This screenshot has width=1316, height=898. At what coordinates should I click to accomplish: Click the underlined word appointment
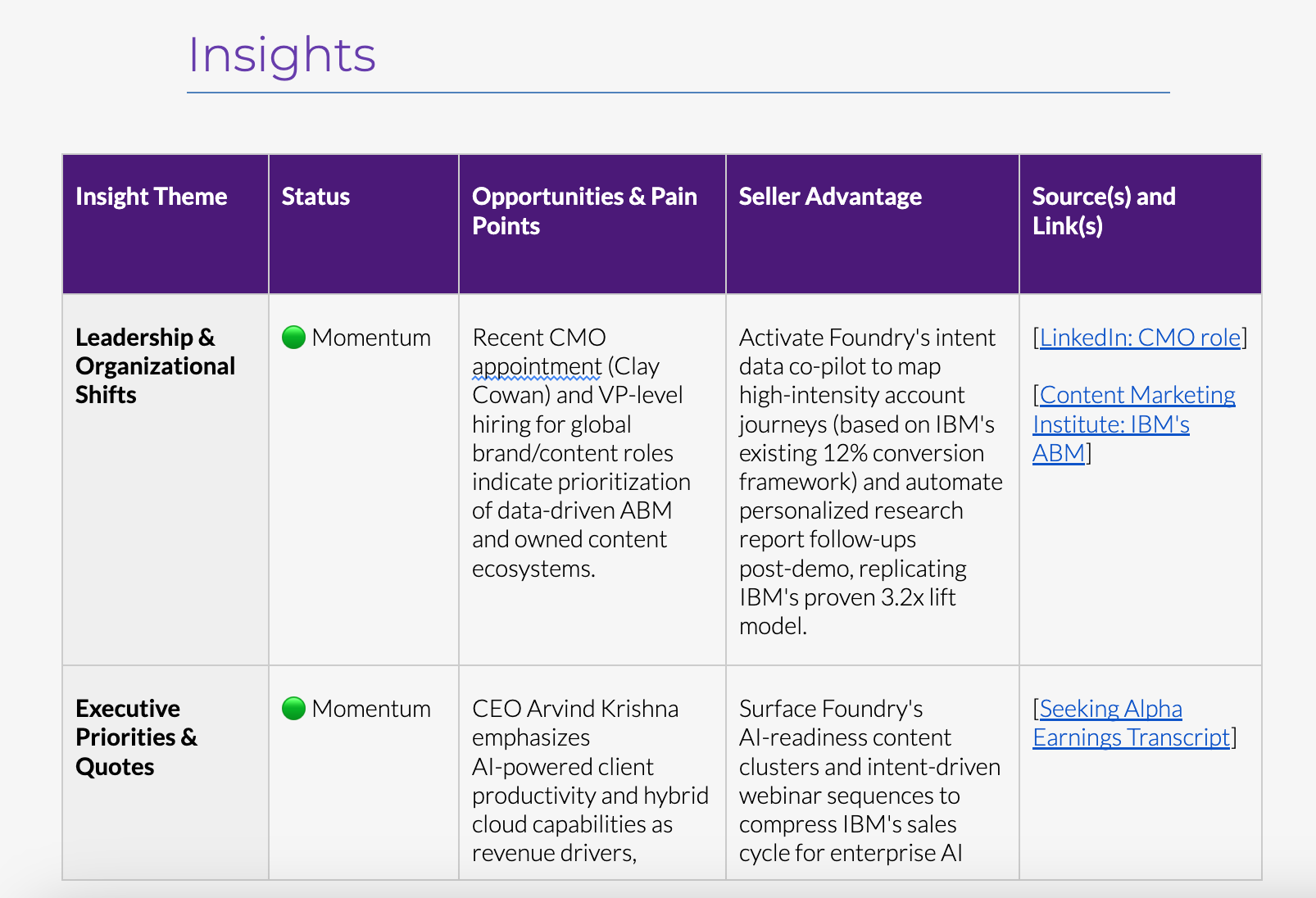537,366
